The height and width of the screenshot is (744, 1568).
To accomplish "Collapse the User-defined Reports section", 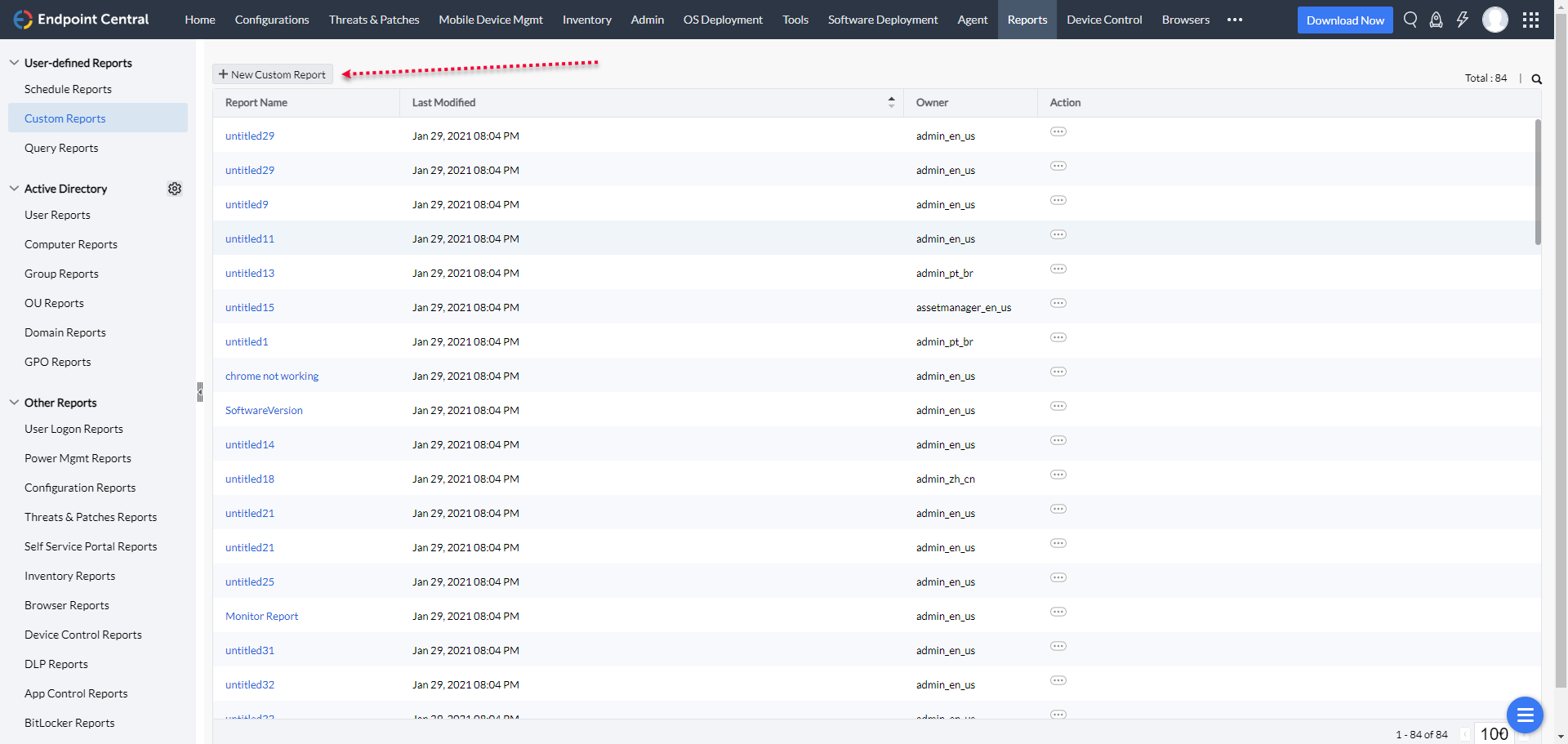I will pyautogui.click(x=14, y=63).
